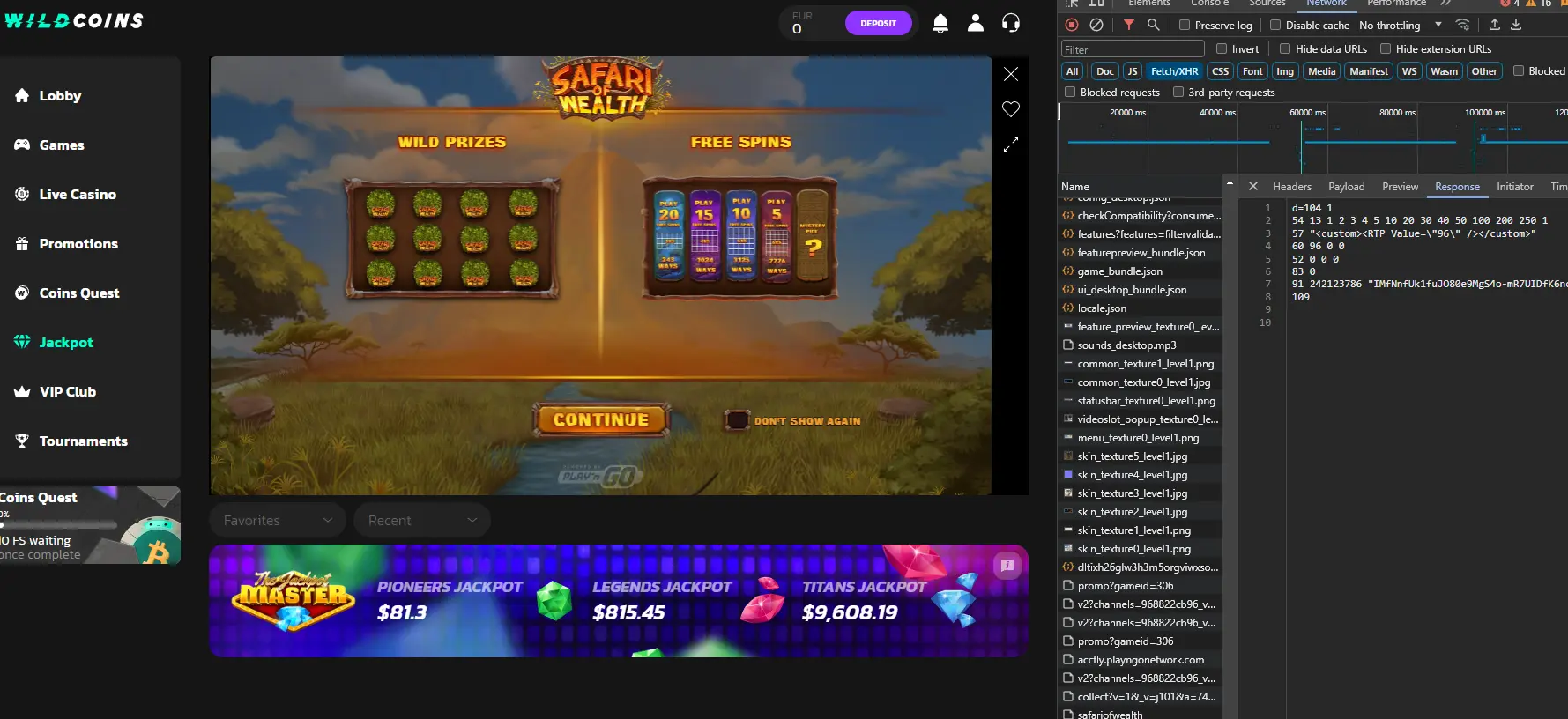Image resolution: width=1568 pixels, height=719 pixels.
Task: Clear the network log
Action: (1096, 25)
